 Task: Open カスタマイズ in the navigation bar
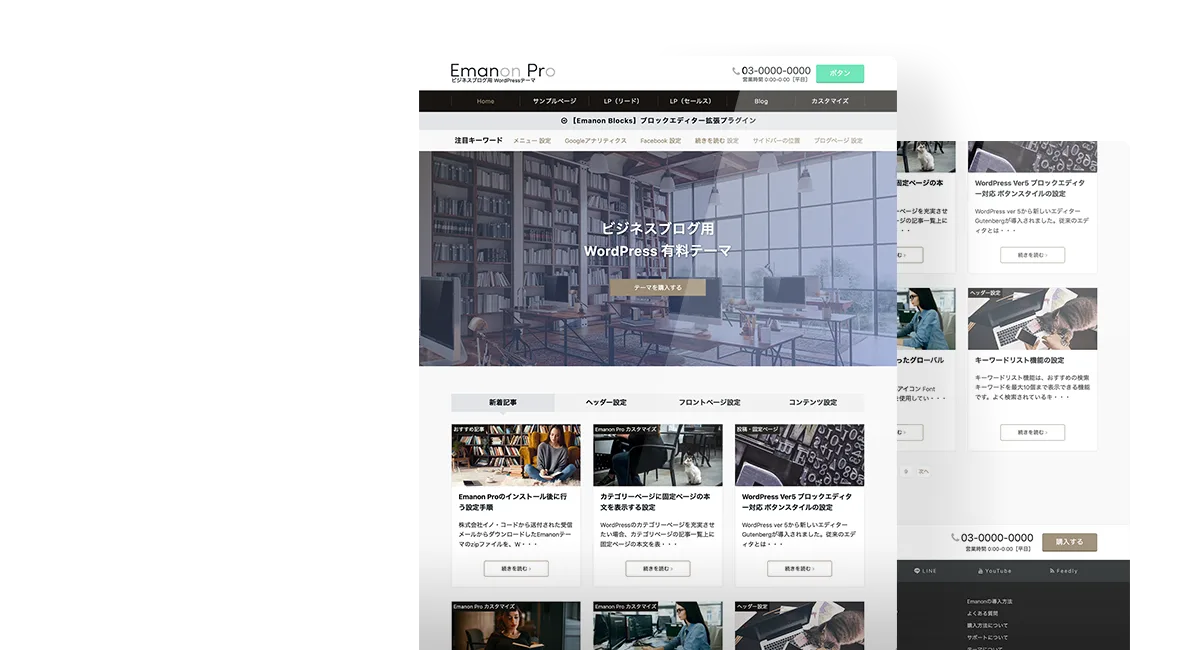tap(830, 101)
